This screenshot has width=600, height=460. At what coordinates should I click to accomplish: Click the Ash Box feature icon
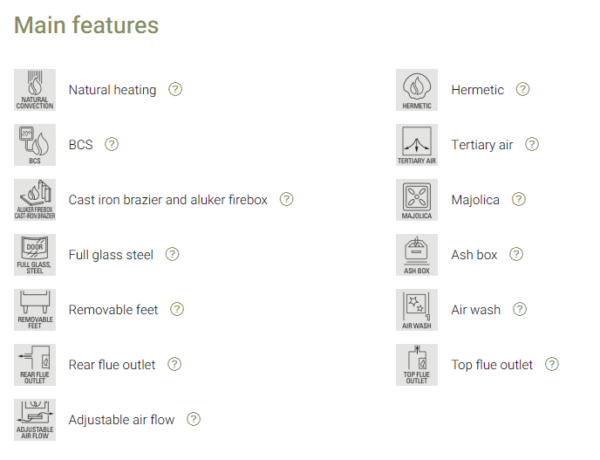click(417, 255)
